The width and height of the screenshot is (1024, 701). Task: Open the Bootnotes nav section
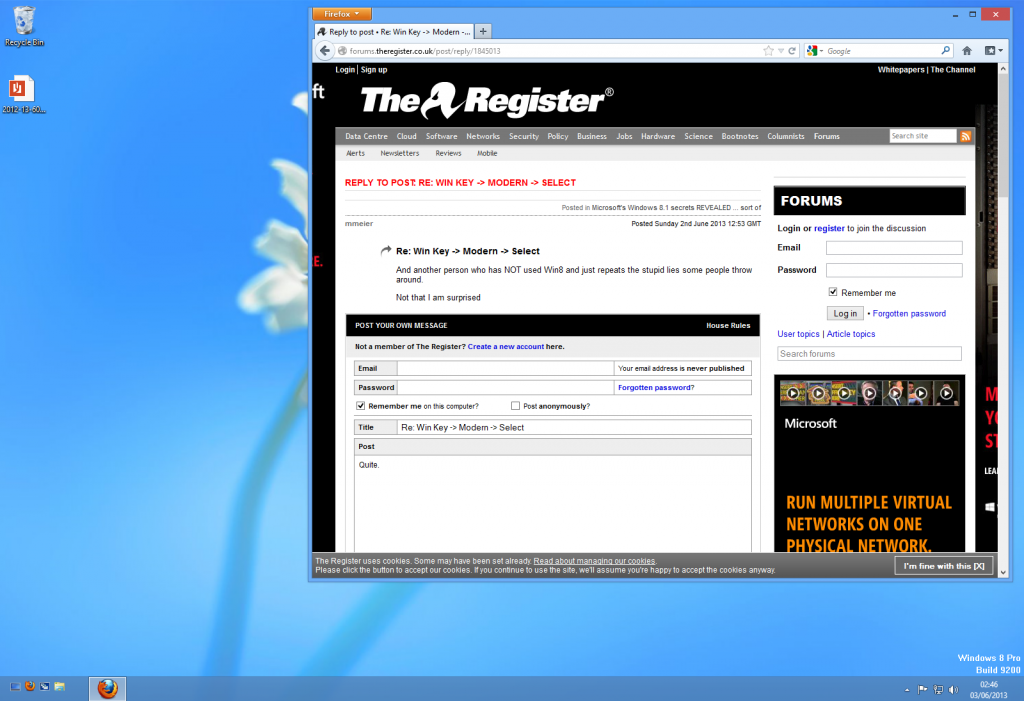click(740, 136)
